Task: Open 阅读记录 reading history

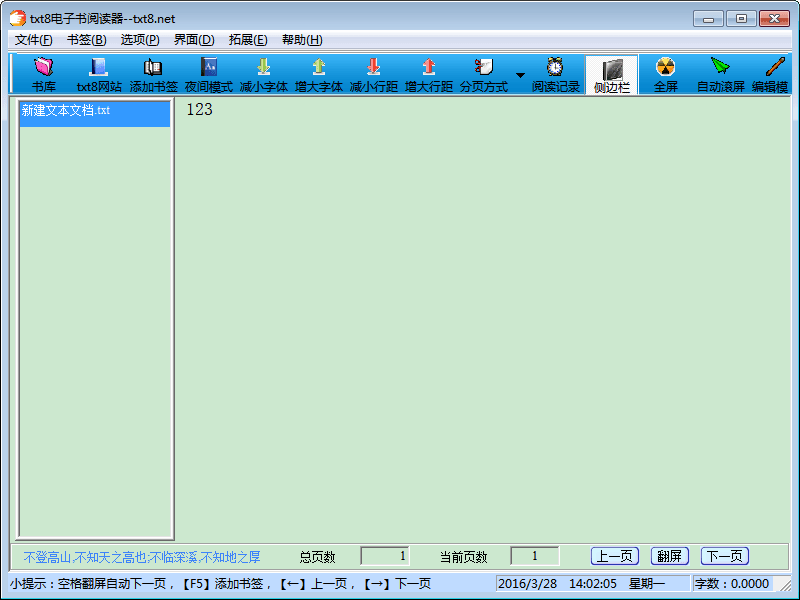Action: (x=555, y=74)
